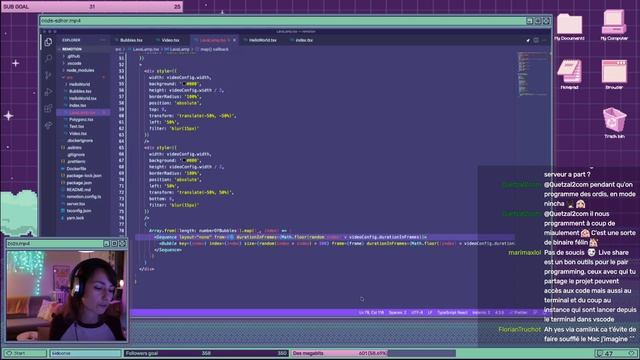640x360 pixels.
Task: Open the Explorer view in activity bar
Action: coord(48,42)
